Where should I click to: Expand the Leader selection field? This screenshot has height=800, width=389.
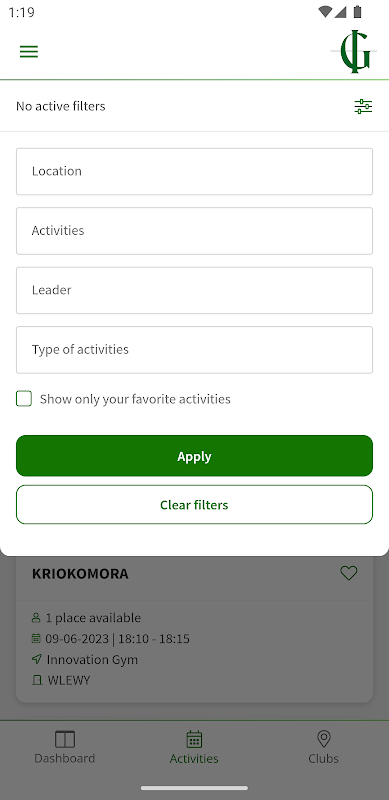pos(194,290)
